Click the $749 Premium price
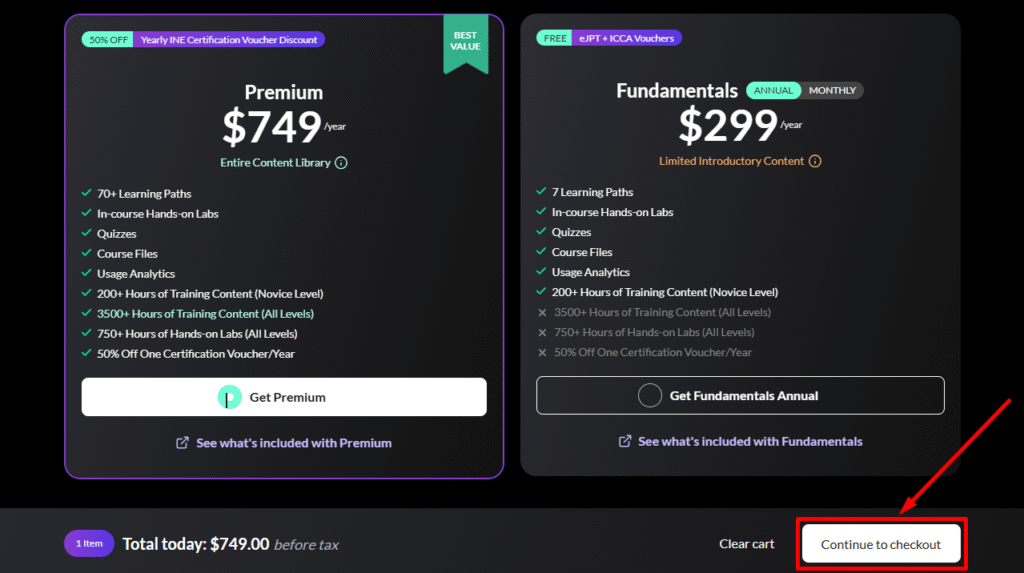The width and height of the screenshot is (1024, 573). (271, 127)
